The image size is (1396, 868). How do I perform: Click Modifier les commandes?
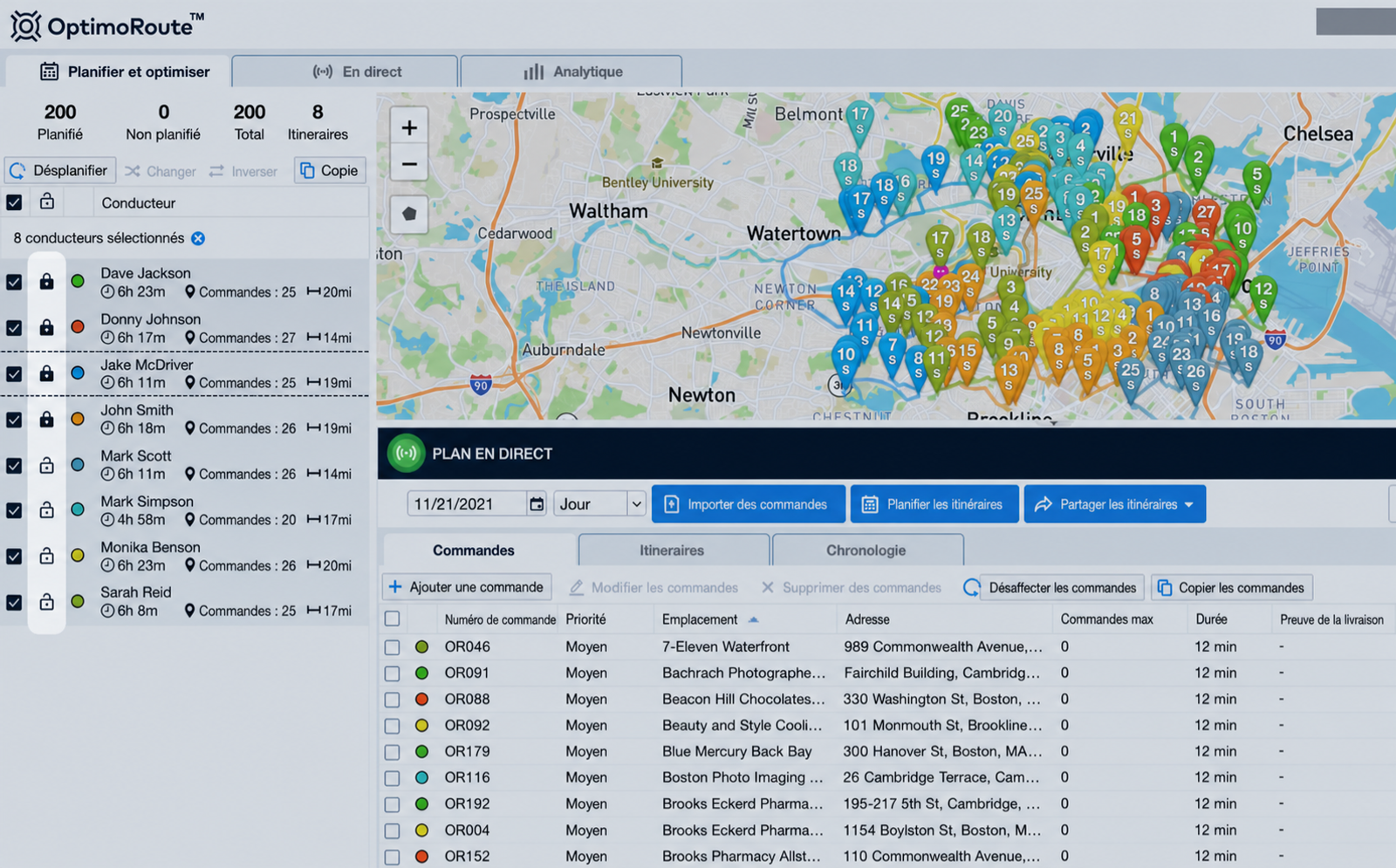point(654,588)
